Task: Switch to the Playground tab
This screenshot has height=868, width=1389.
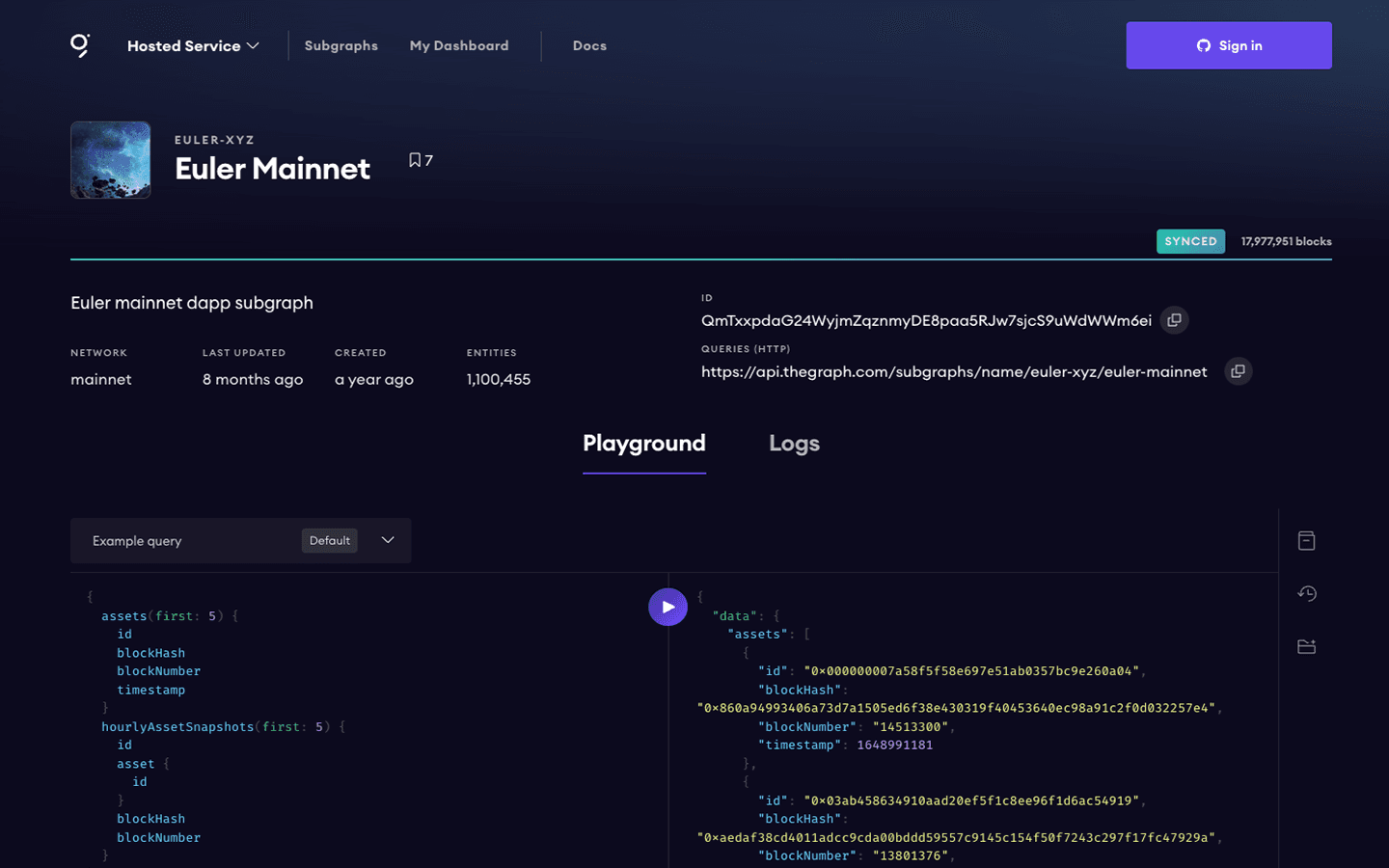Action: [644, 444]
